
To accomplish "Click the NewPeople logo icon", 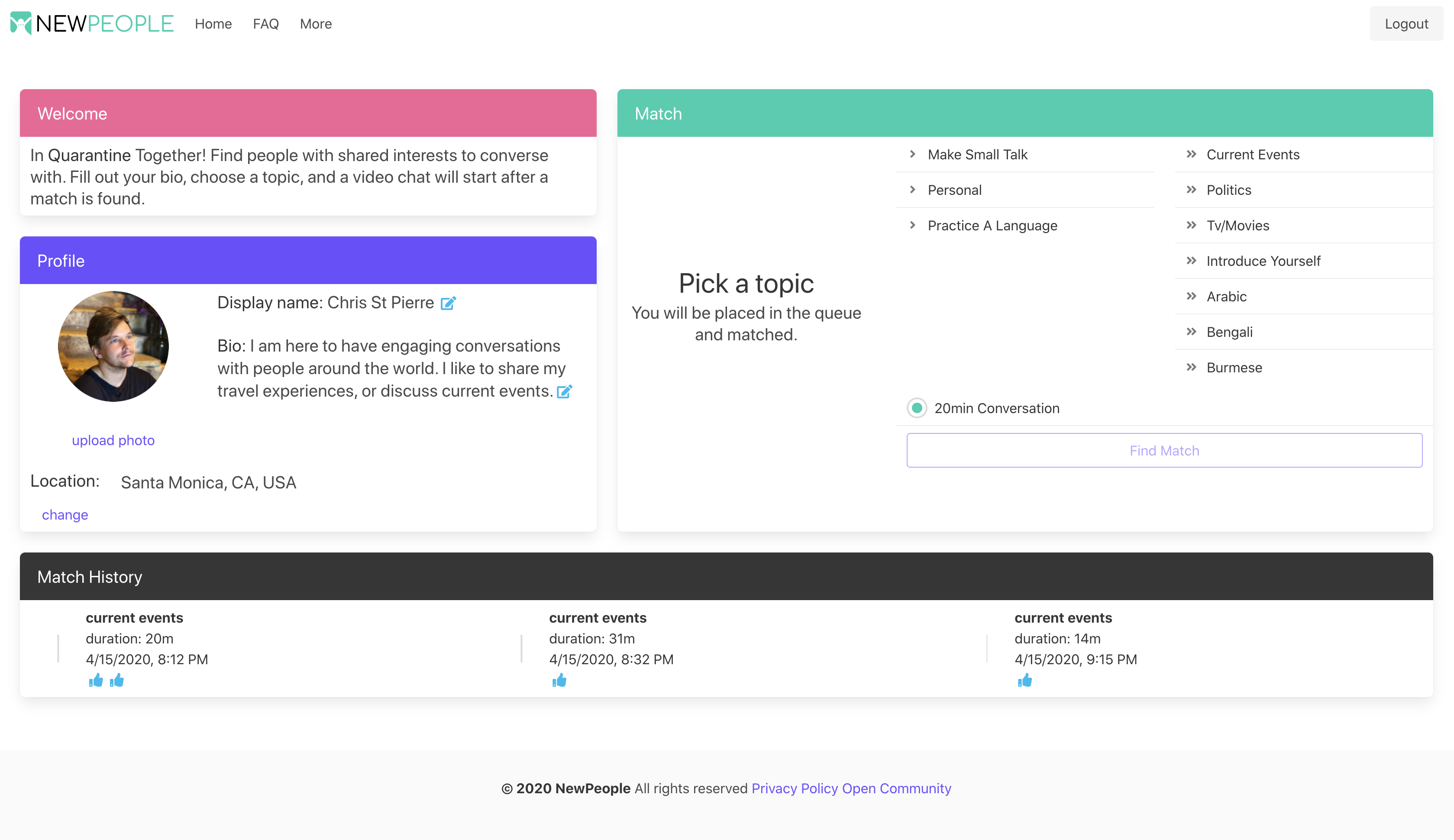I will (21, 23).
